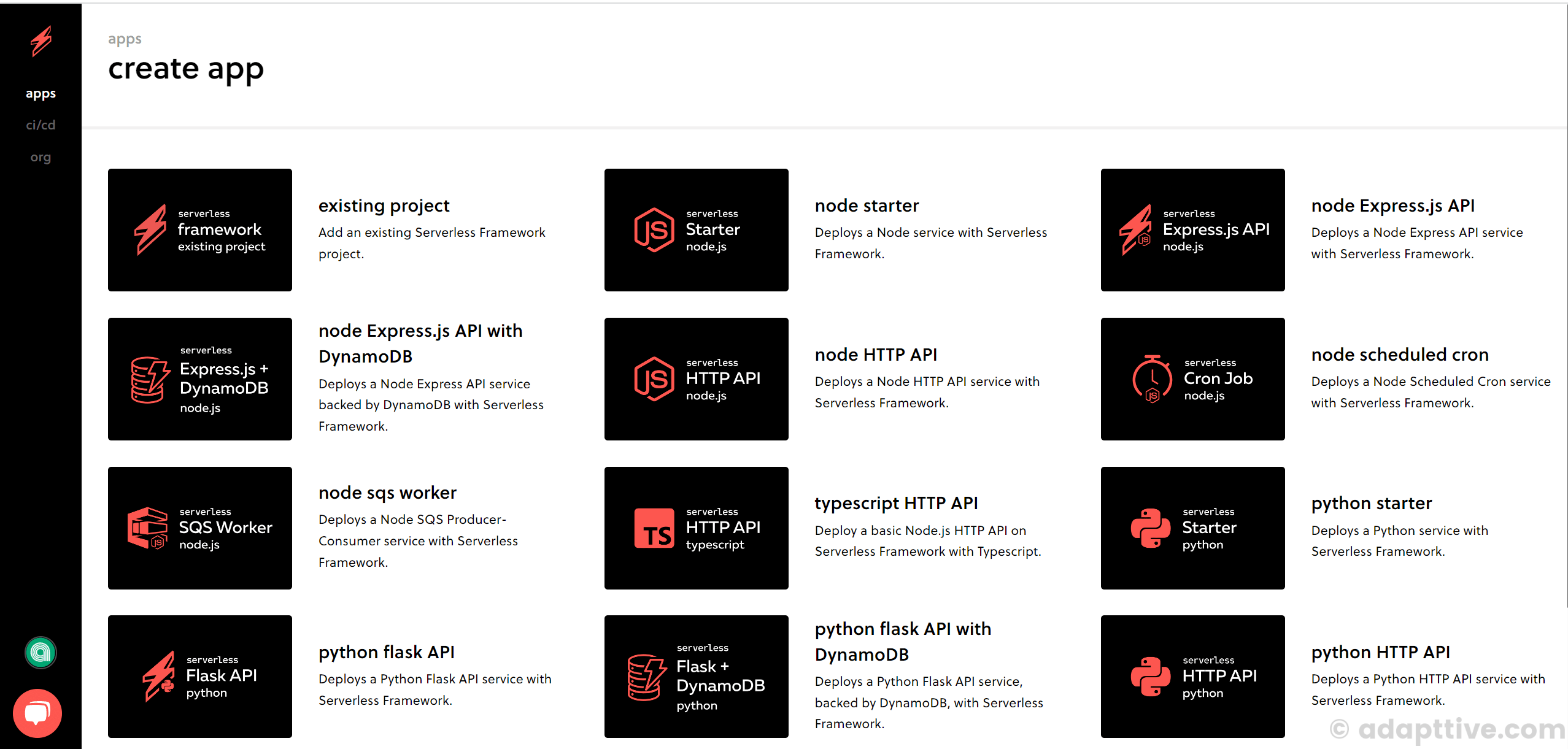Select the Cron Job node.js tile

tap(1192, 379)
